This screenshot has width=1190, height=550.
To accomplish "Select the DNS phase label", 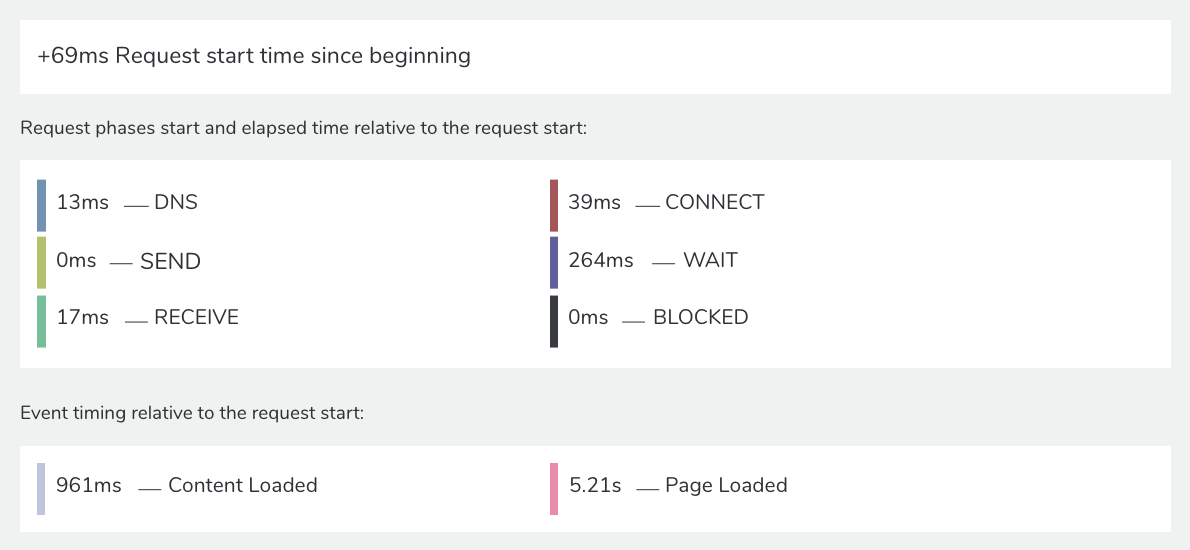I will 176,203.
